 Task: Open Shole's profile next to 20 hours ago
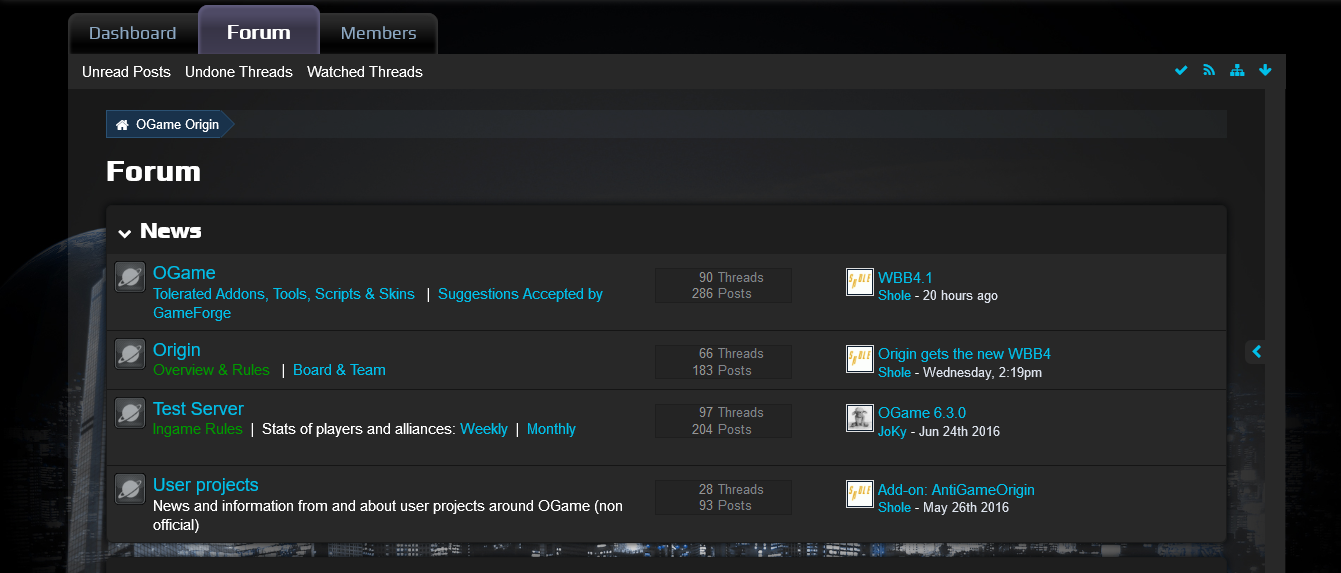(894, 296)
